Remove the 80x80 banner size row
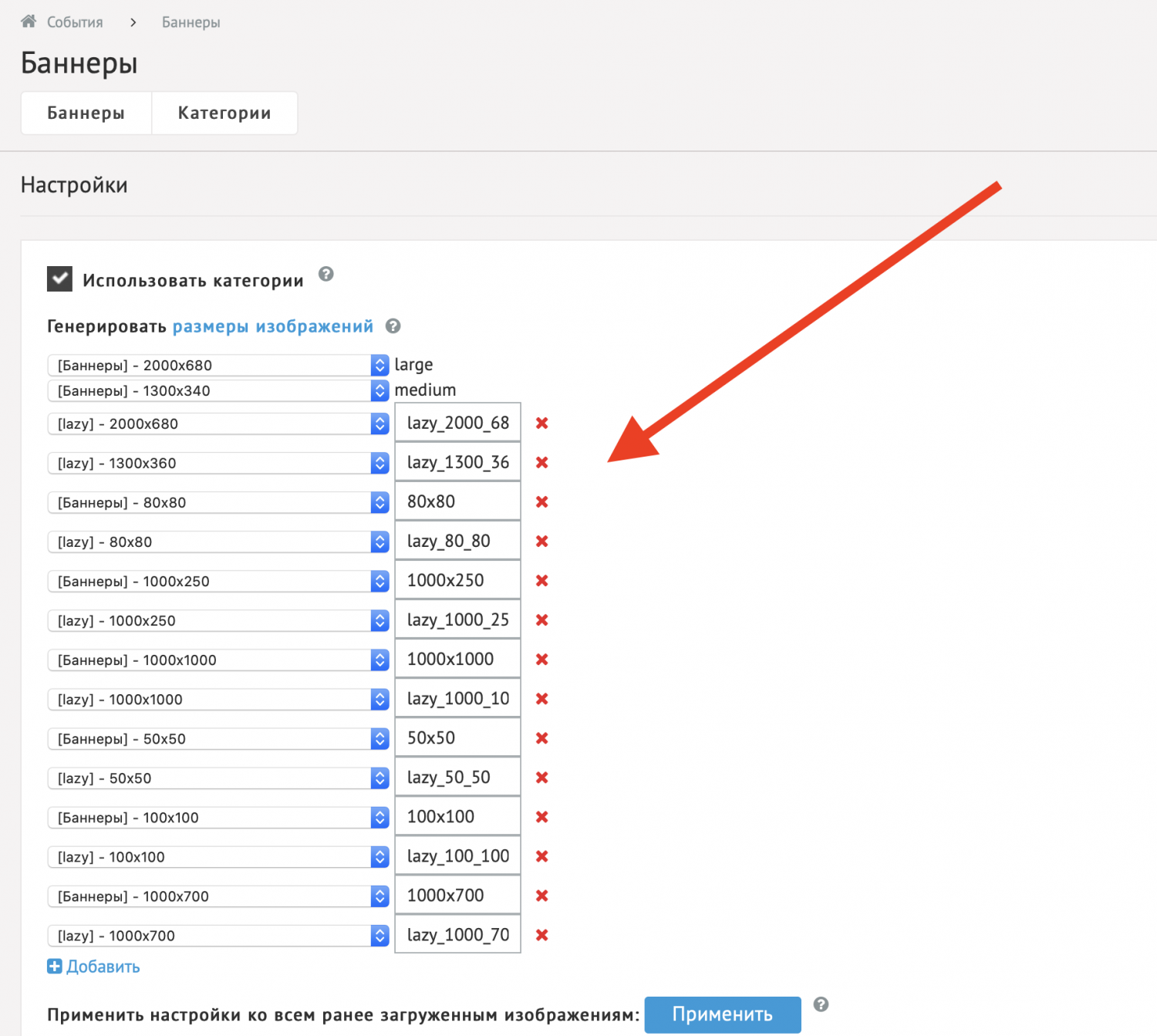The height and width of the screenshot is (1036, 1157). [542, 502]
